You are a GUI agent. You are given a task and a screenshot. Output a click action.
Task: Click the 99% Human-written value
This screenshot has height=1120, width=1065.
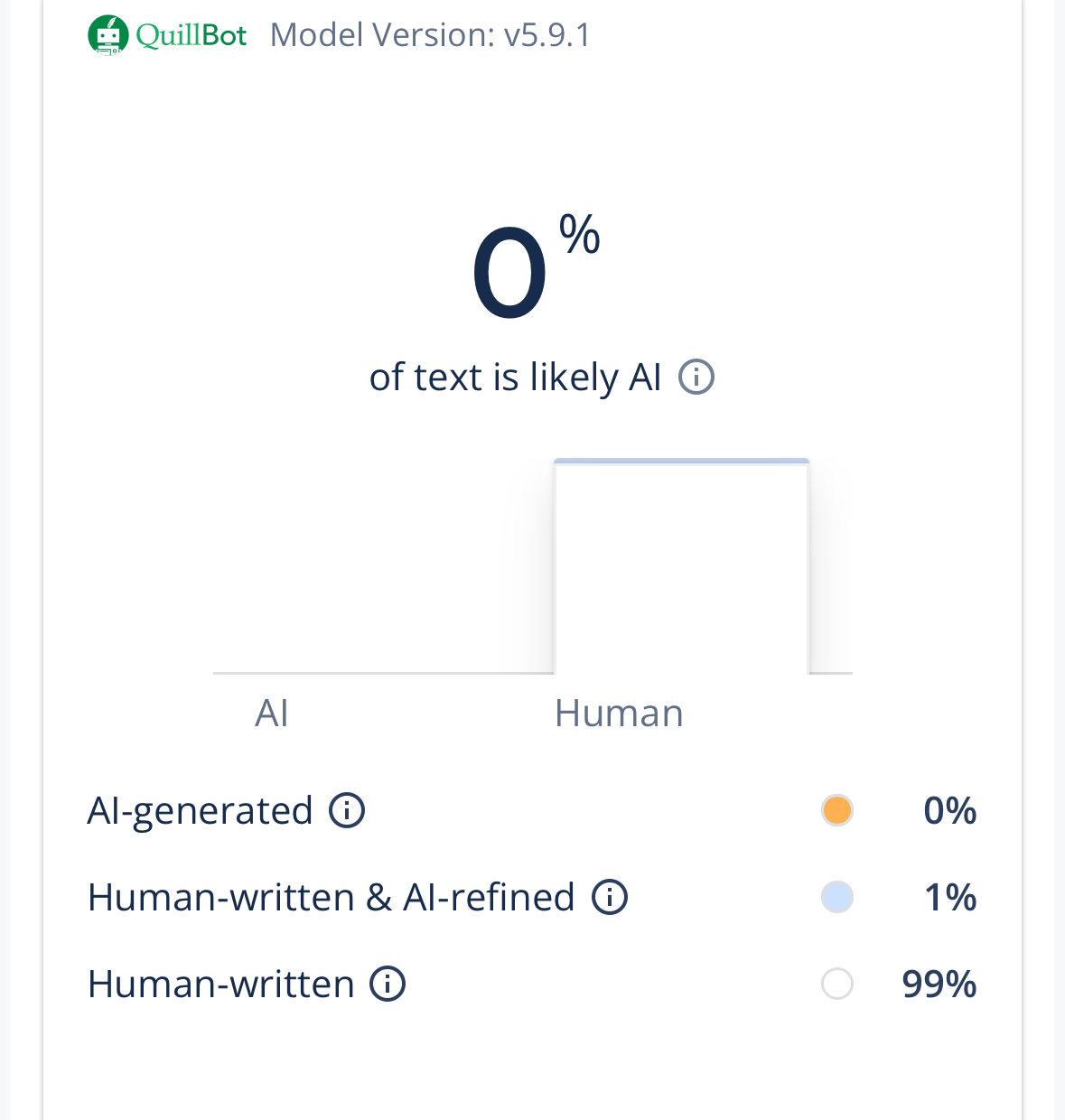[x=939, y=984]
